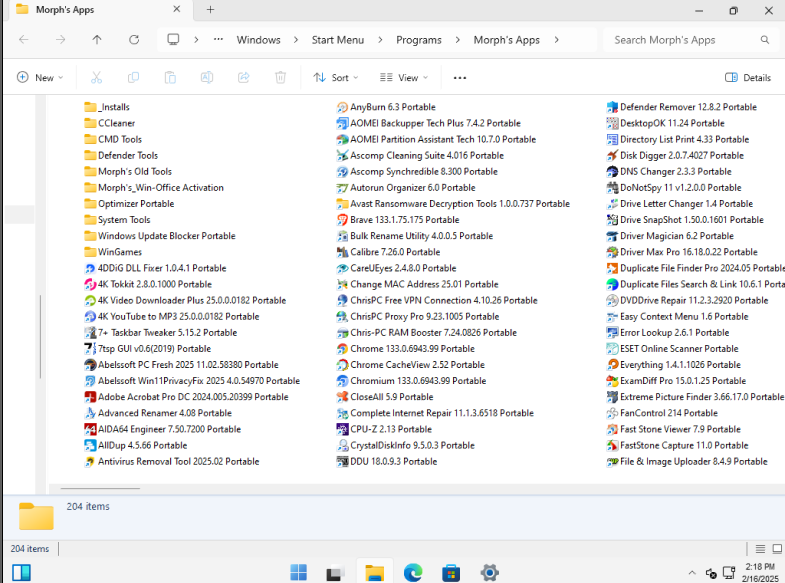785x583 pixels.
Task: Click the Copy toolbar icon
Action: [x=133, y=78]
